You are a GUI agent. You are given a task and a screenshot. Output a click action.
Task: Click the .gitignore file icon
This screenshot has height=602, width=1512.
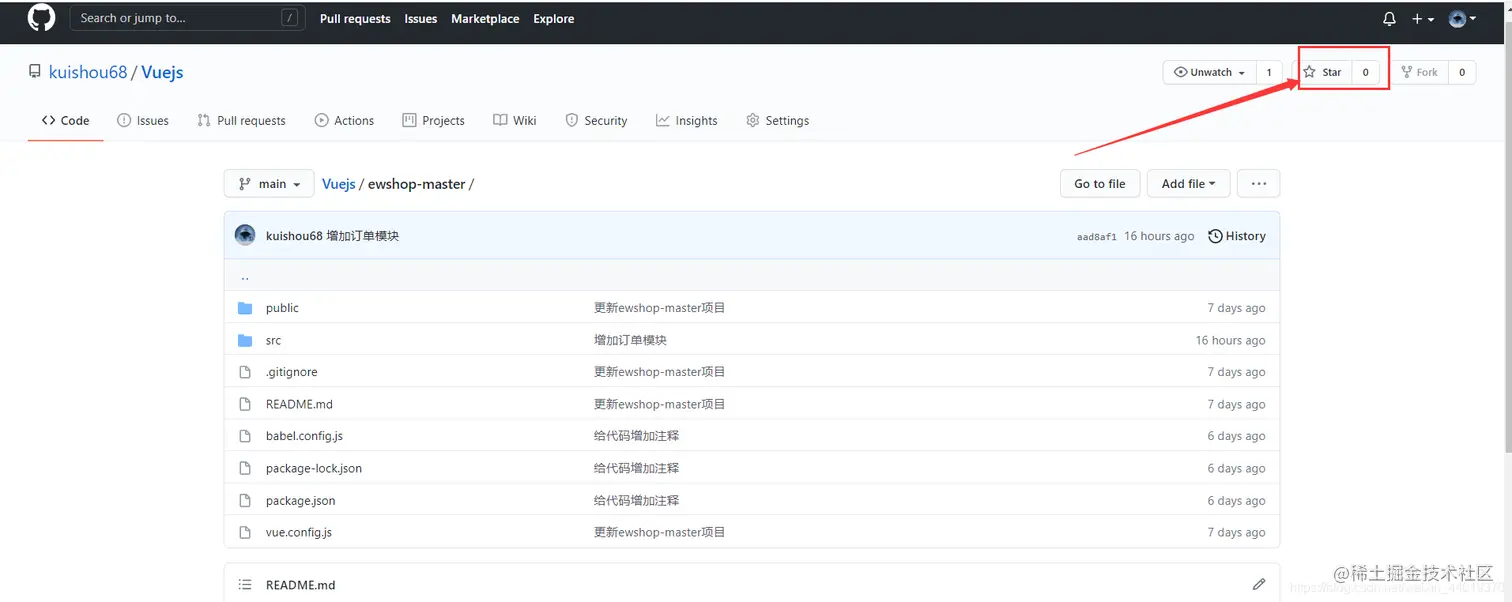tap(245, 372)
